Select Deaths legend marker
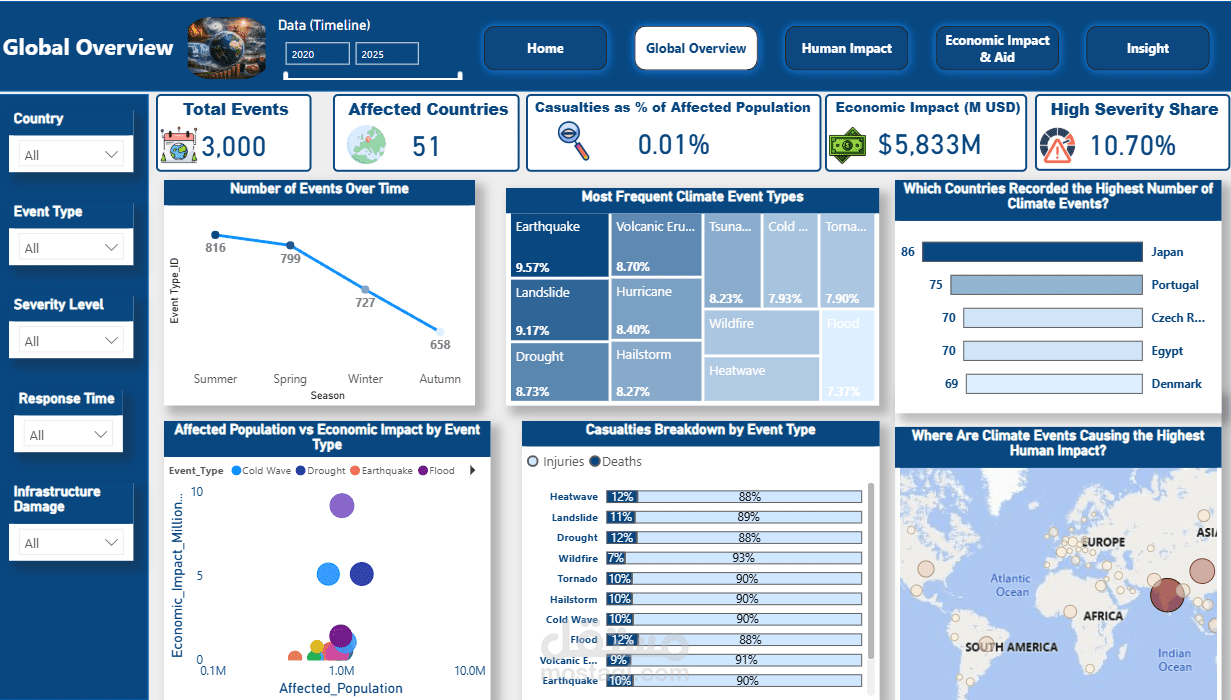 click(595, 462)
